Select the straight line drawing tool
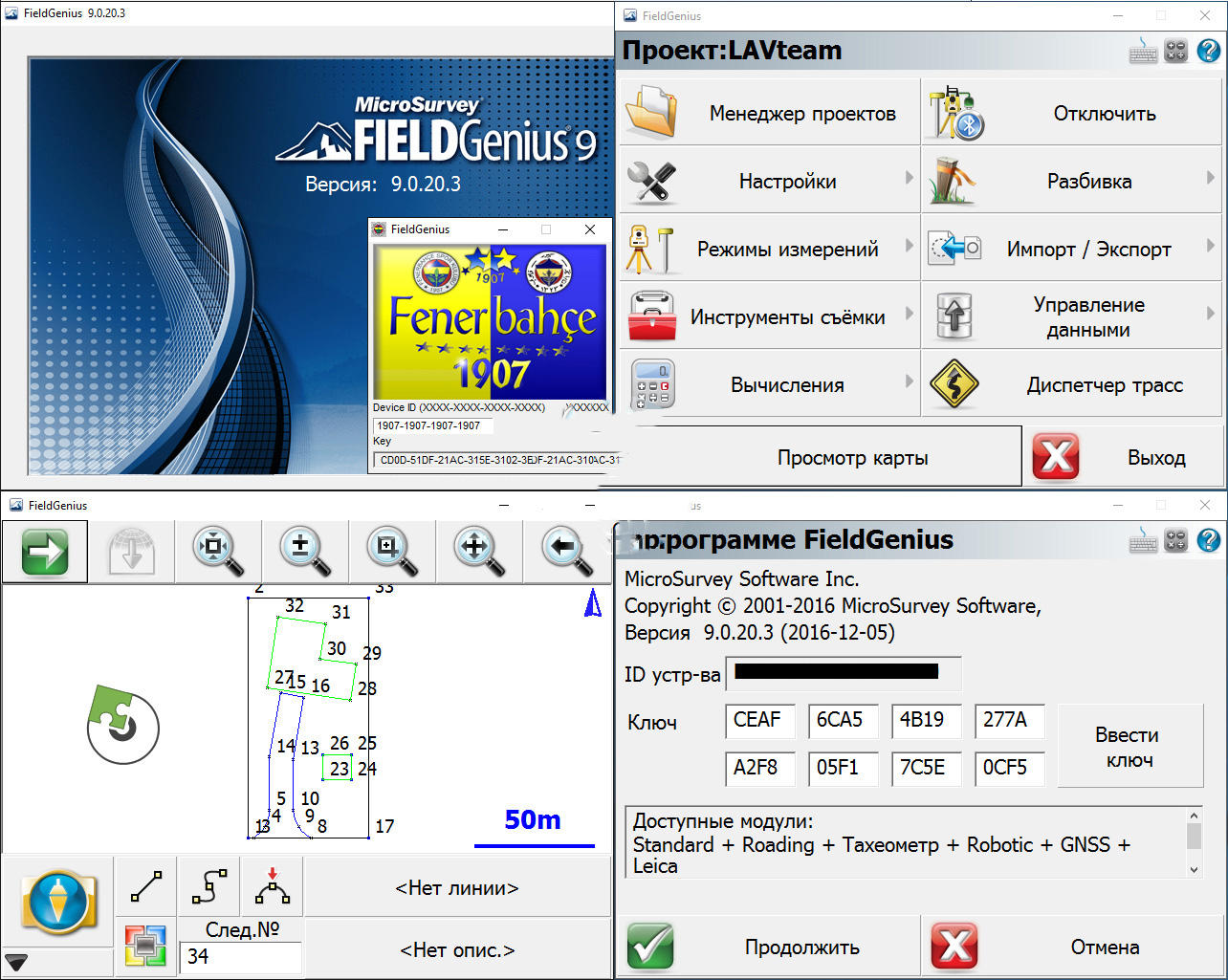 point(146,887)
